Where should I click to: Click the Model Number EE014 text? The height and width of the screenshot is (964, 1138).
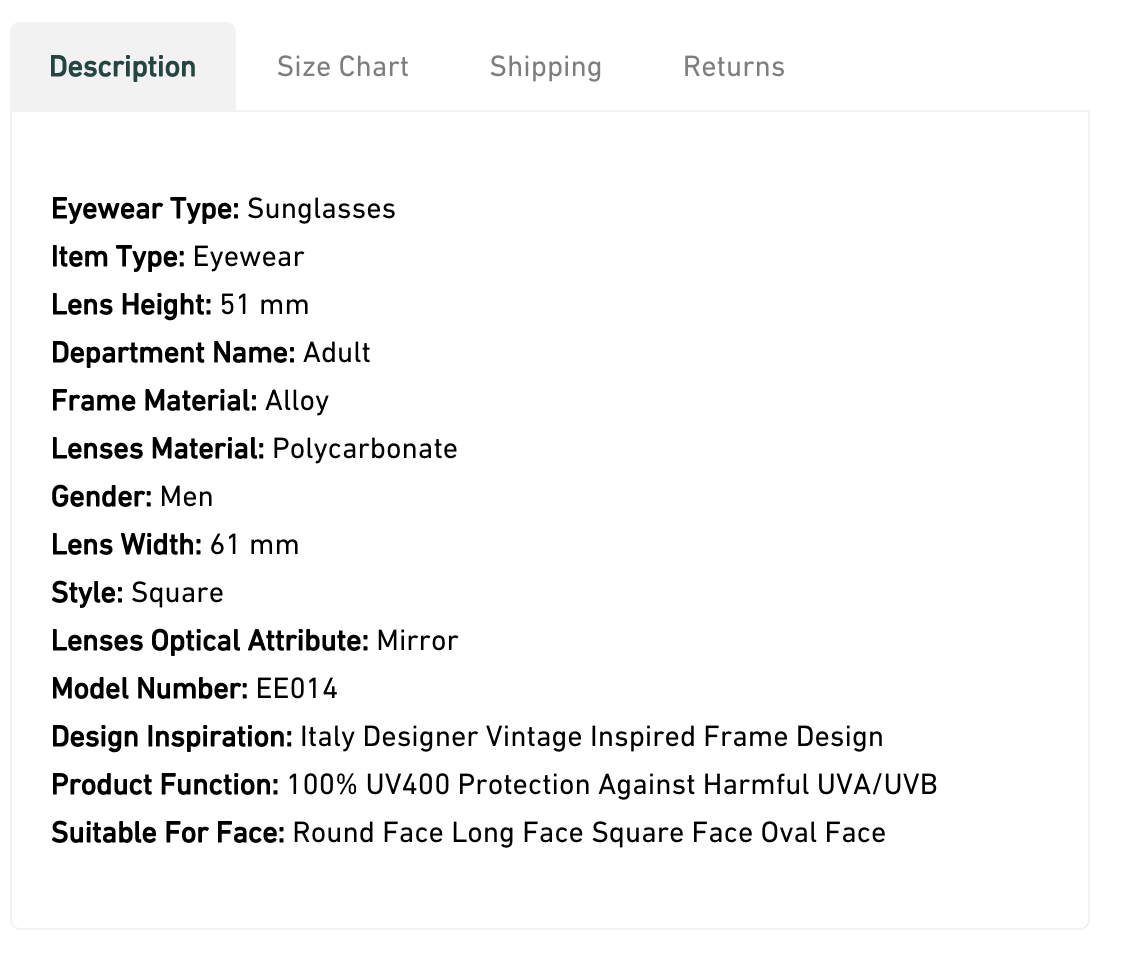point(297,689)
